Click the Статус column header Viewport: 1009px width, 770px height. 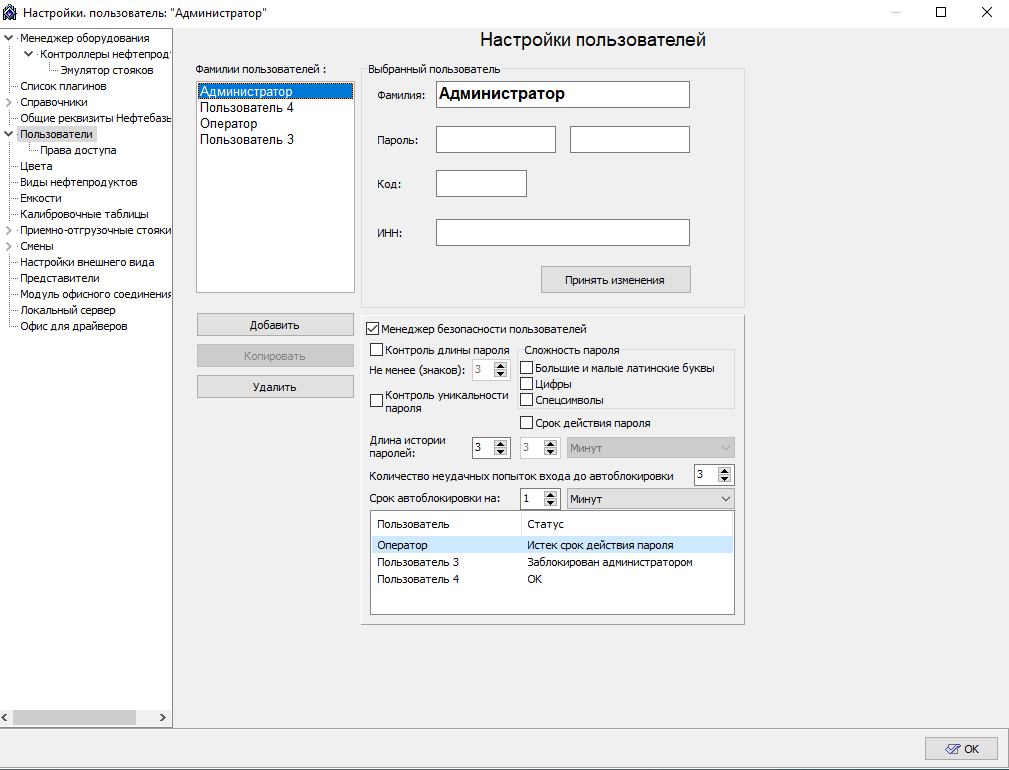[627, 524]
